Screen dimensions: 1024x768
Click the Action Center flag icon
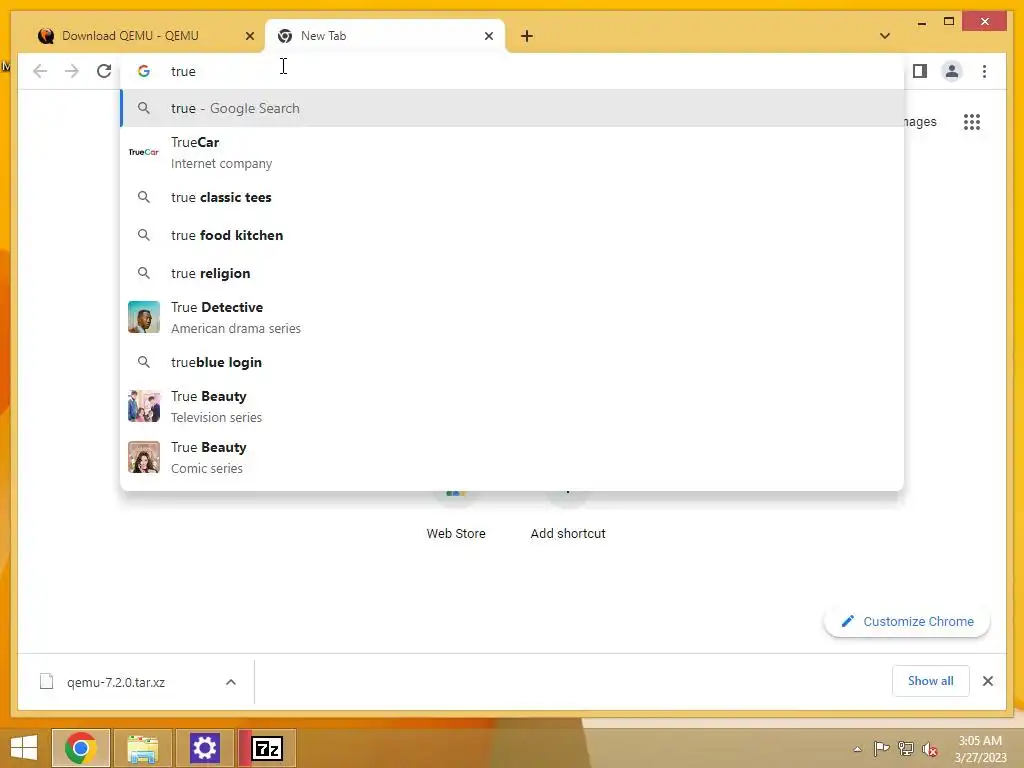pyautogui.click(x=881, y=749)
